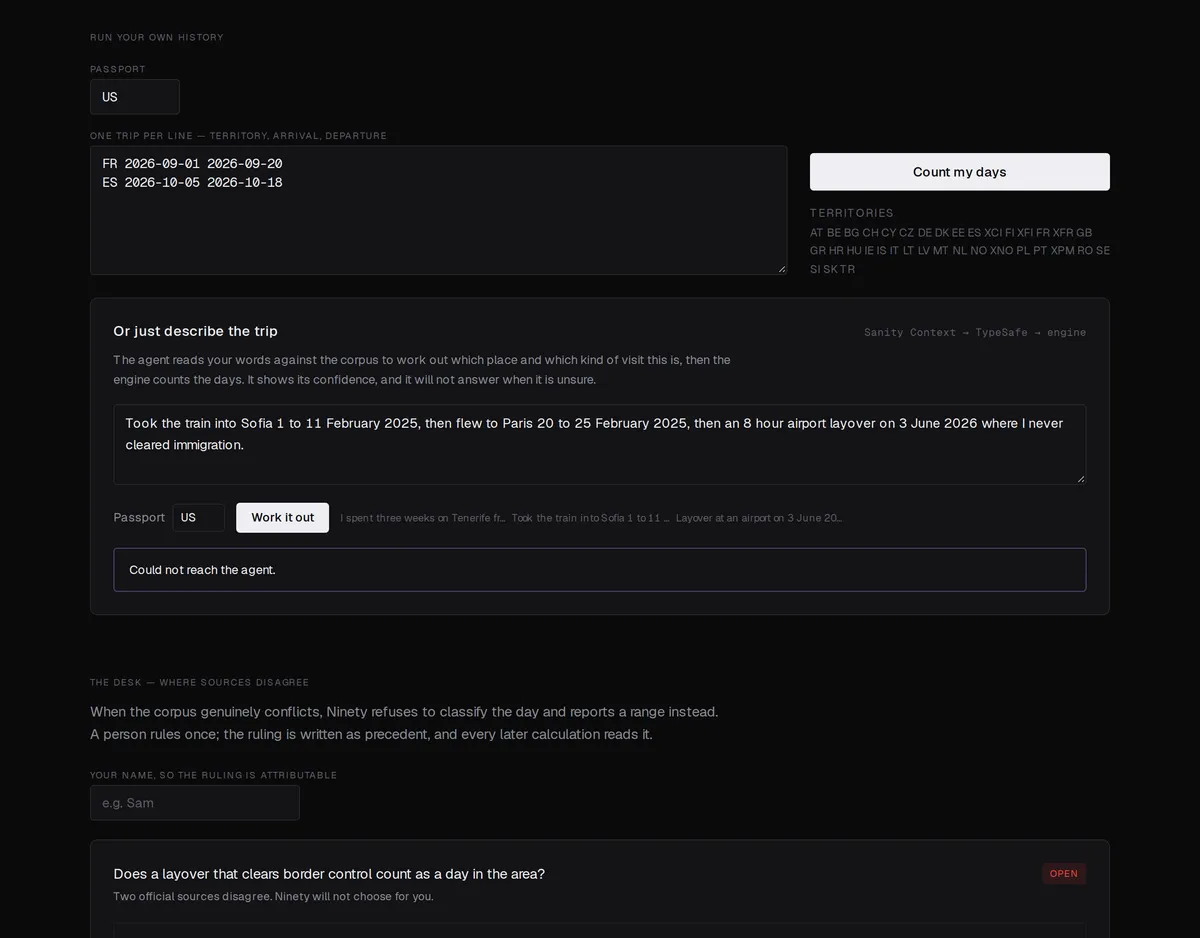Select the GB territory code

click(x=1084, y=233)
